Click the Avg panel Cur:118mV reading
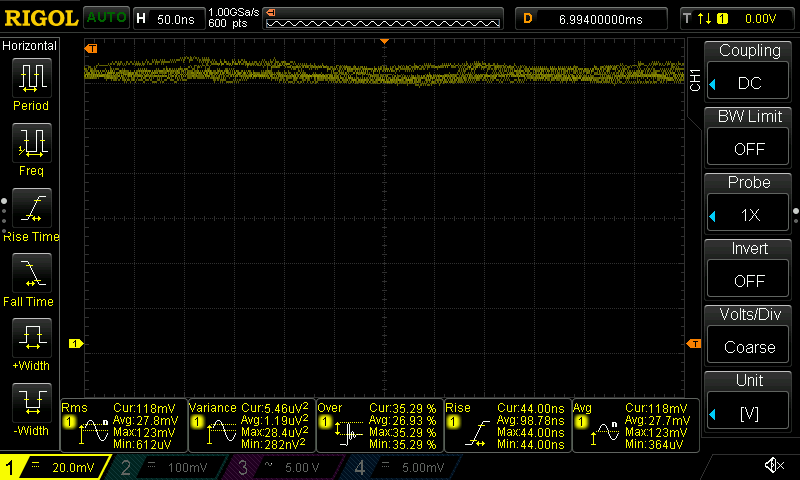This screenshot has width=800, height=480. click(656, 409)
